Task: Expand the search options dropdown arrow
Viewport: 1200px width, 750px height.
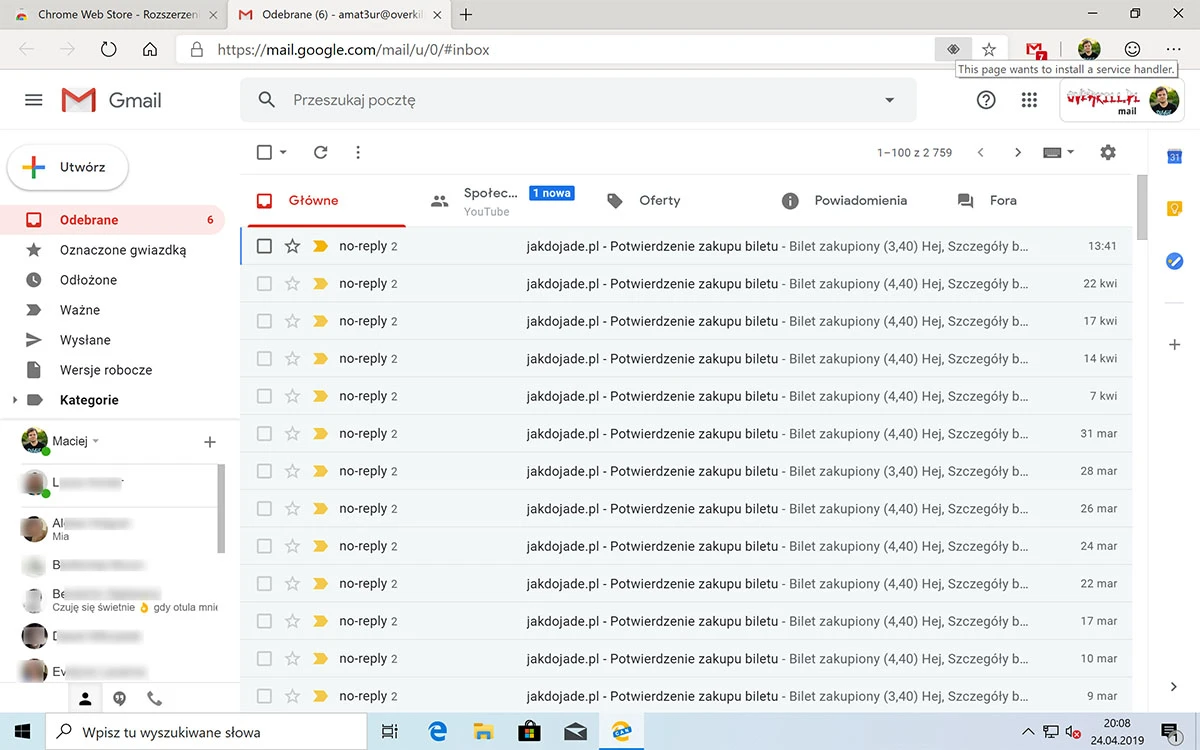Action: pyautogui.click(x=890, y=100)
